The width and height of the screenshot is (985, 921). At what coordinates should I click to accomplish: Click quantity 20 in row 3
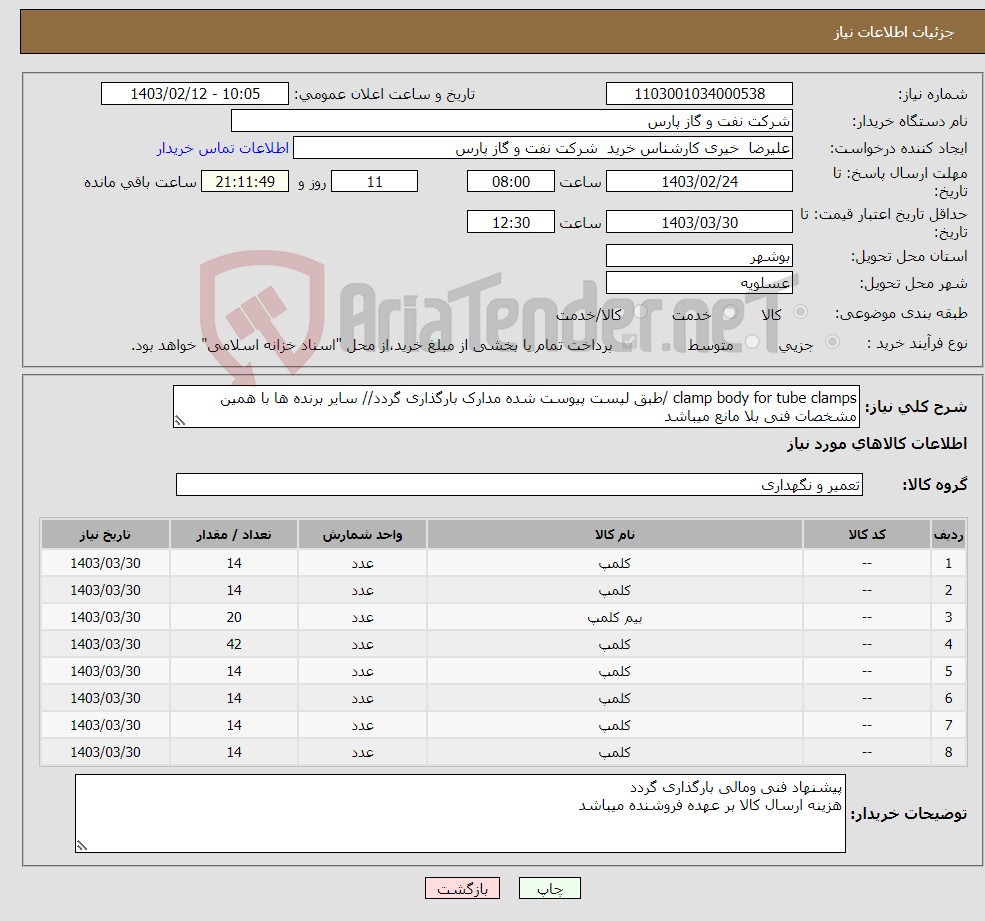pyautogui.click(x=234, y=618)
